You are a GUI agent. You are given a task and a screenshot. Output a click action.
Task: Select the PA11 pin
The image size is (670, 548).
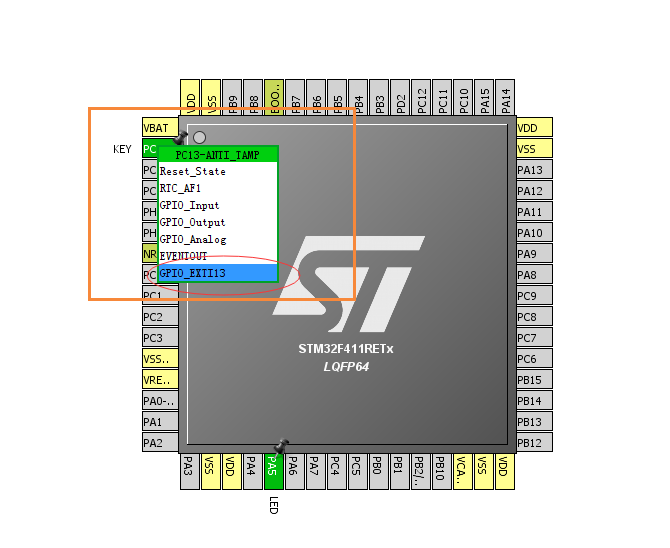coord(535,212)
